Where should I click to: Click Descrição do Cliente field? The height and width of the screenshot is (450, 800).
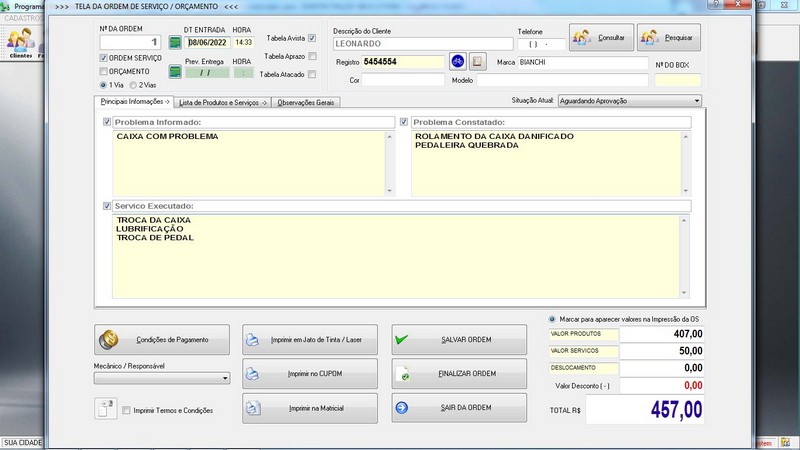(423, 44)
